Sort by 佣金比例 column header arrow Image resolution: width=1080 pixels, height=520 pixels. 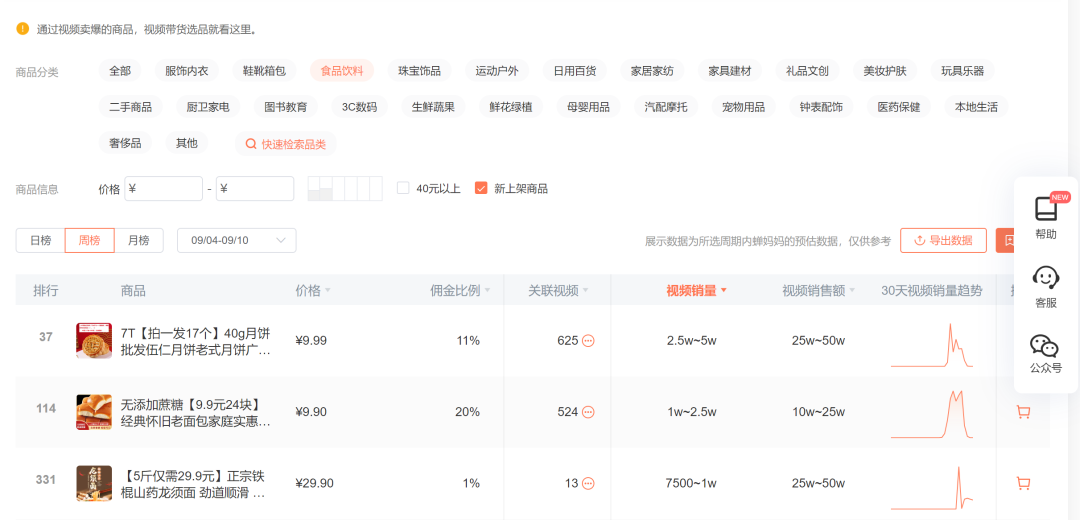pos(488,292)
